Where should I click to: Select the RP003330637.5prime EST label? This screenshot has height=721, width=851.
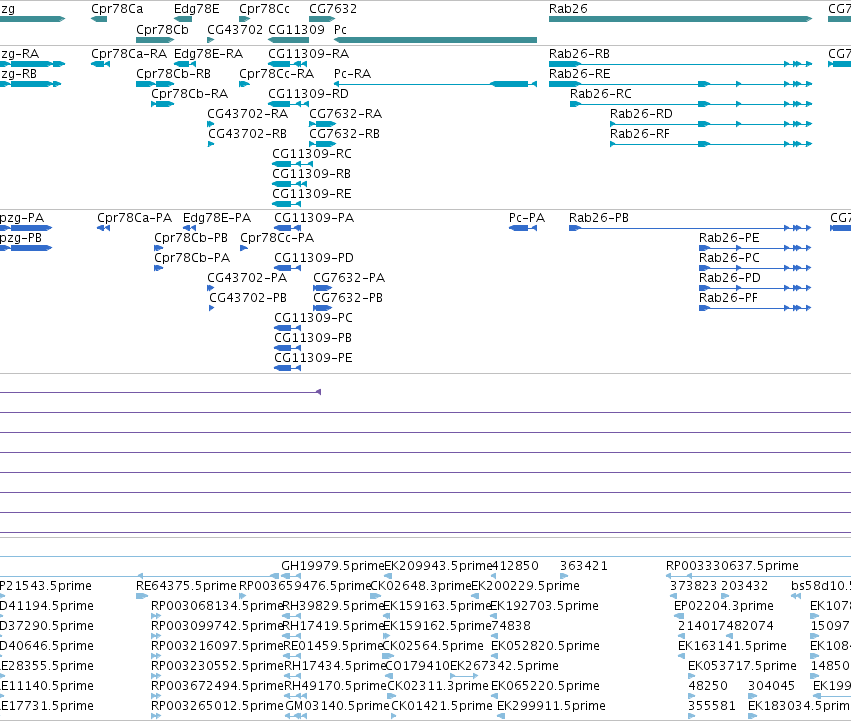click(x=732, y=566)
